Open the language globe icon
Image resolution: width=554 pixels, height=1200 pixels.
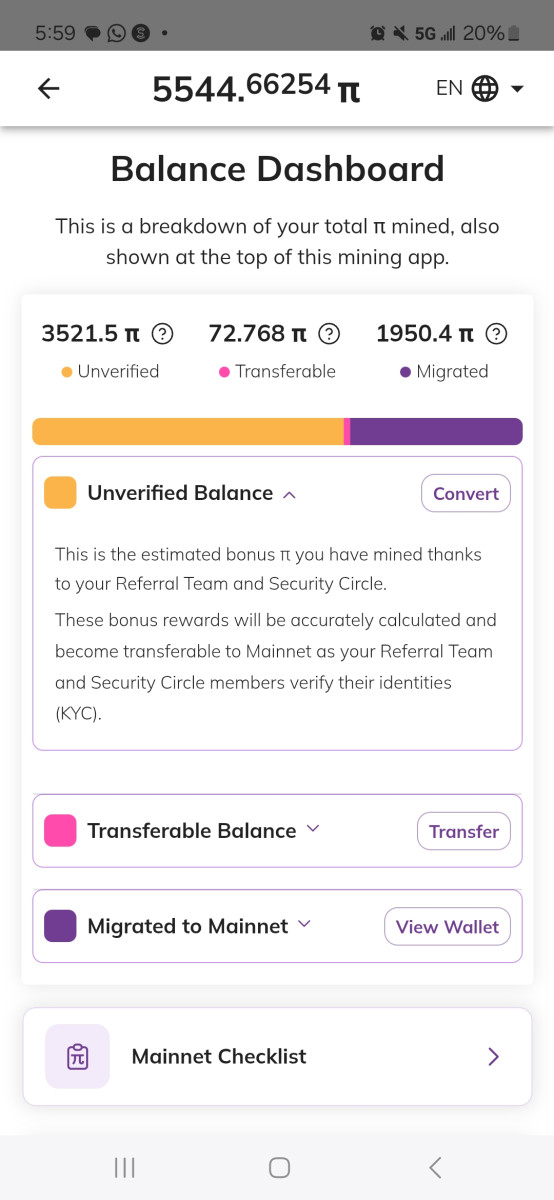coord(484,88)
